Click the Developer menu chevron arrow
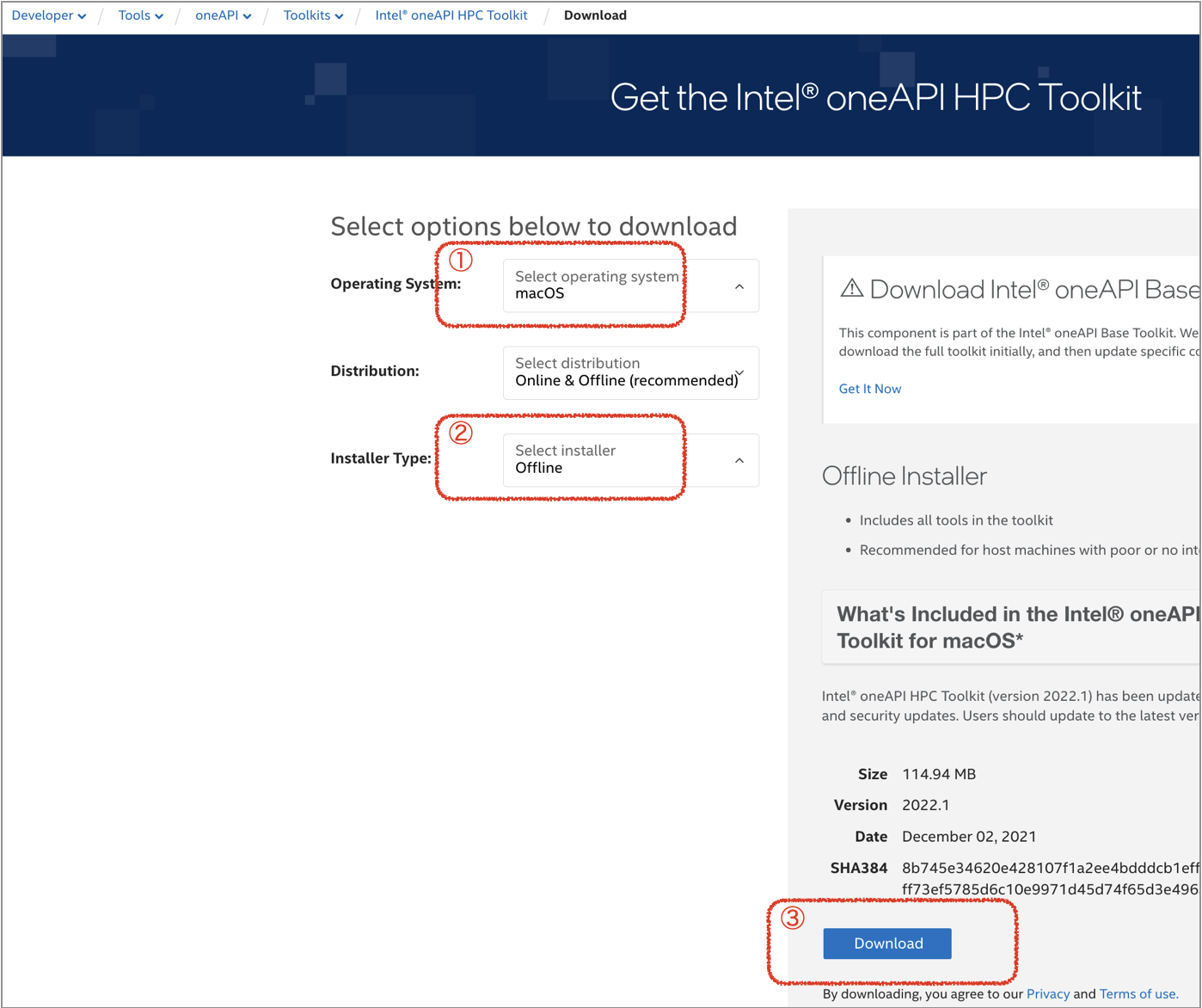 coord(82,16)
